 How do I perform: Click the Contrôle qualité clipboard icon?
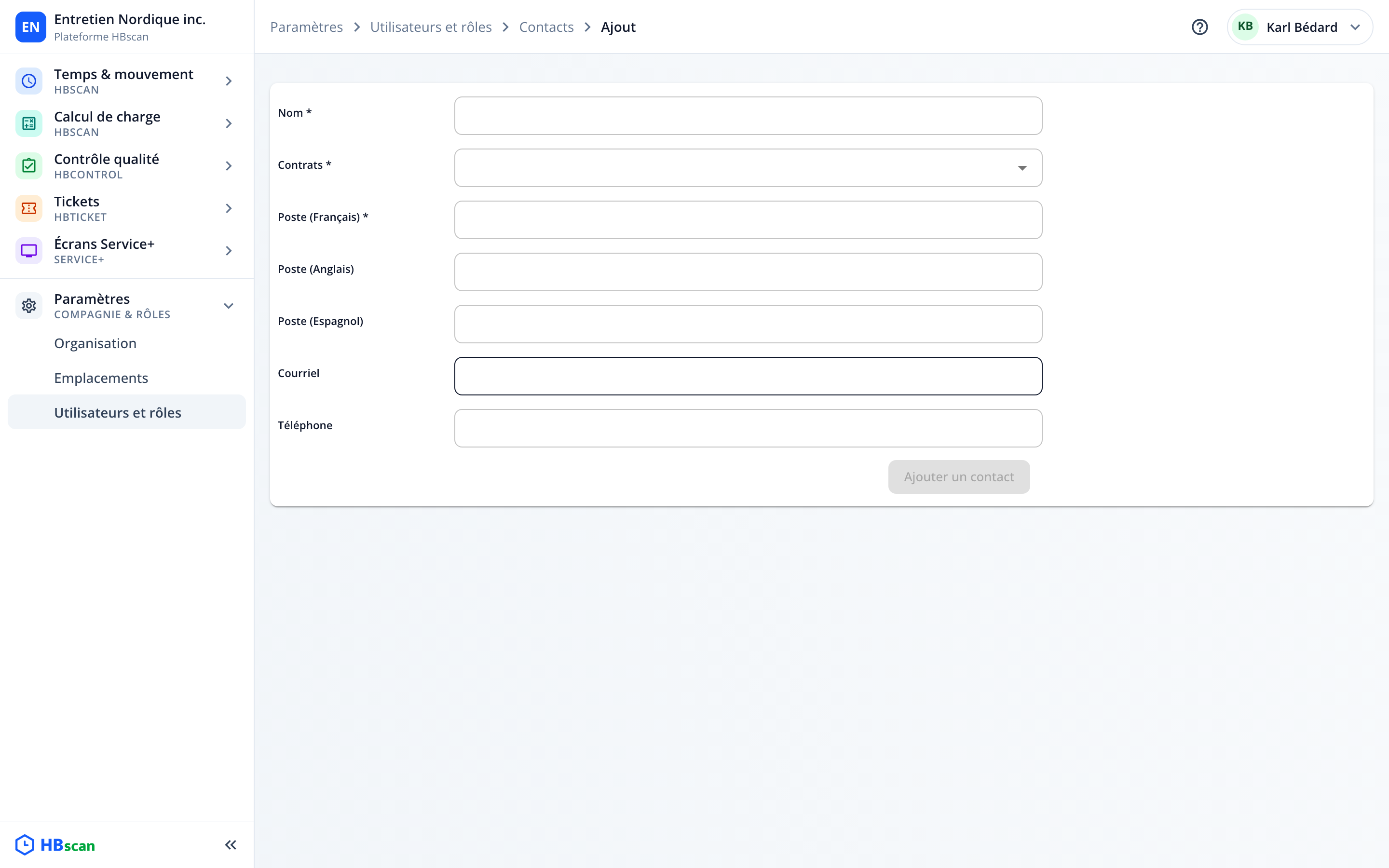coord(29,166)
